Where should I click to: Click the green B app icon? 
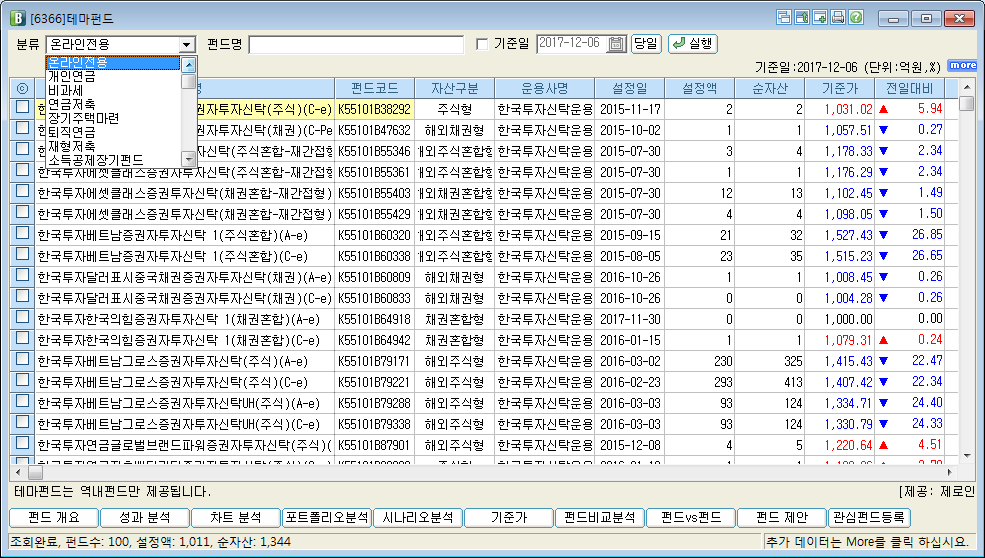[x=18, y=18]
